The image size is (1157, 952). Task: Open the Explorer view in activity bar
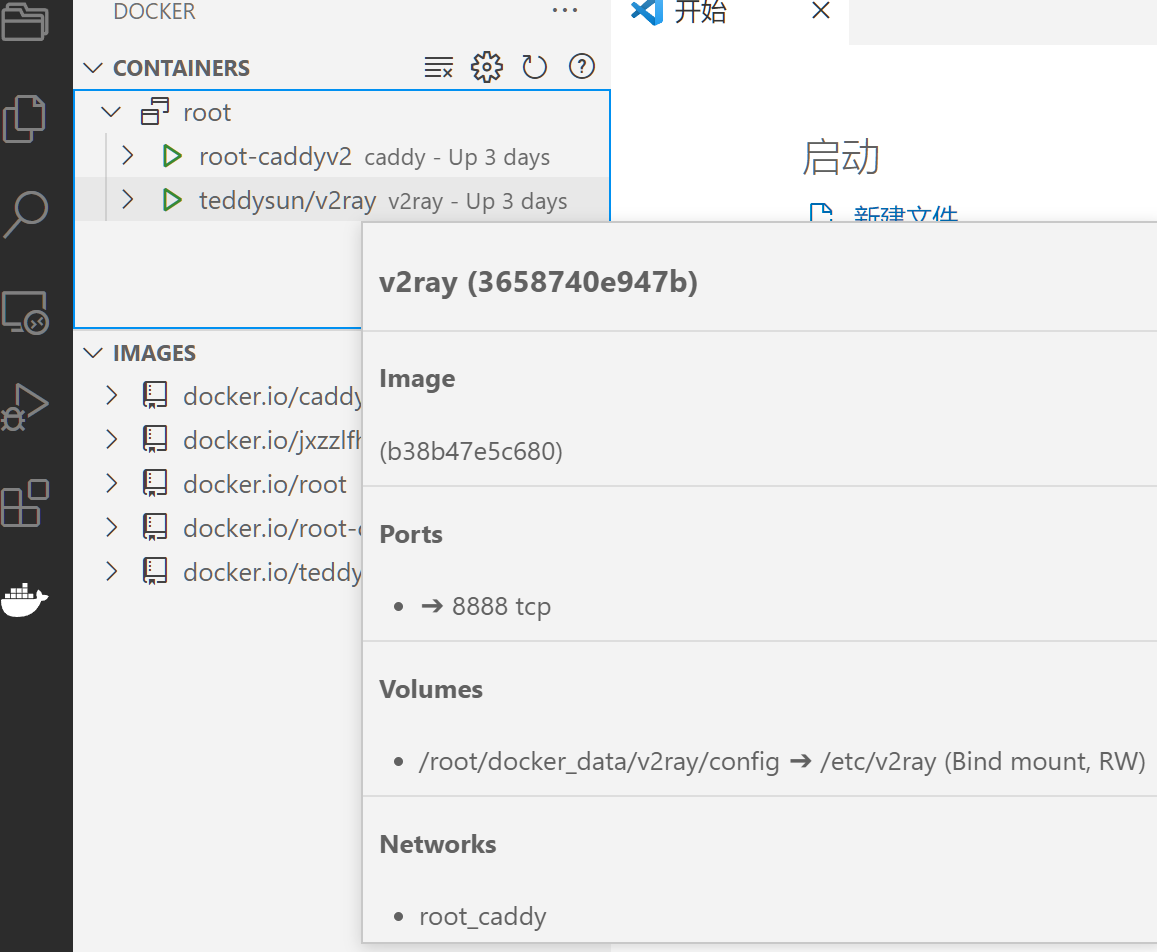(24, 119)
